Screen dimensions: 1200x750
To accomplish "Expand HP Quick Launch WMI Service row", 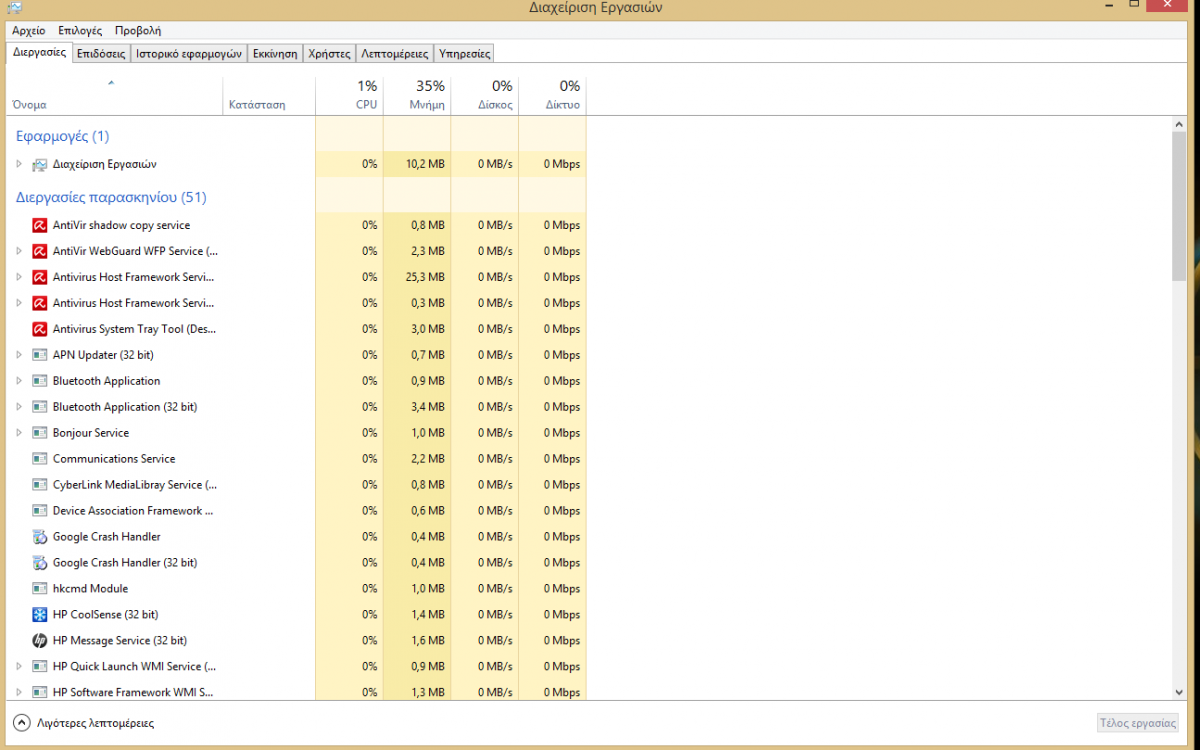I will pyautogui.click(x=19, y=667).
